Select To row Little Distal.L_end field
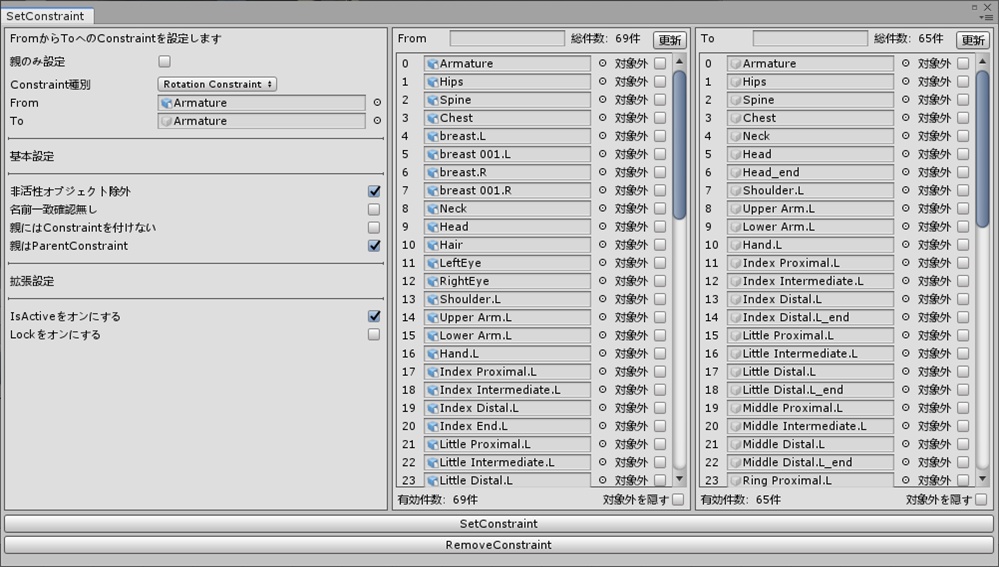 point(810,389)
